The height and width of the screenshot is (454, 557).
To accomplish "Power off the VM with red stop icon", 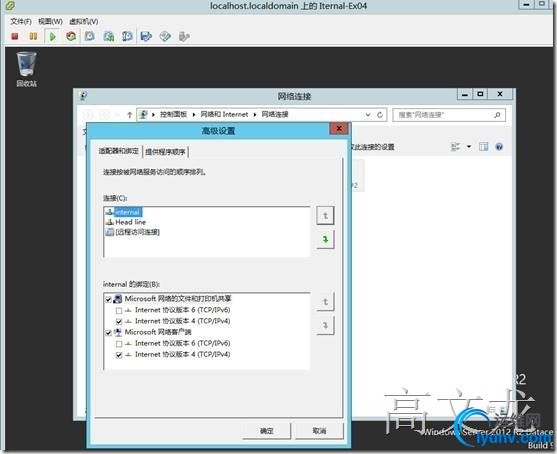I will 15,36.
